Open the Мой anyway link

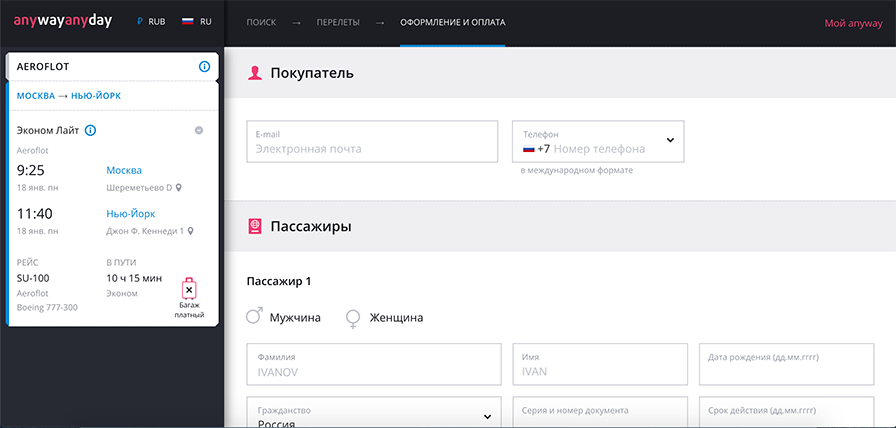pyautogui.click(x=852, y=22)
